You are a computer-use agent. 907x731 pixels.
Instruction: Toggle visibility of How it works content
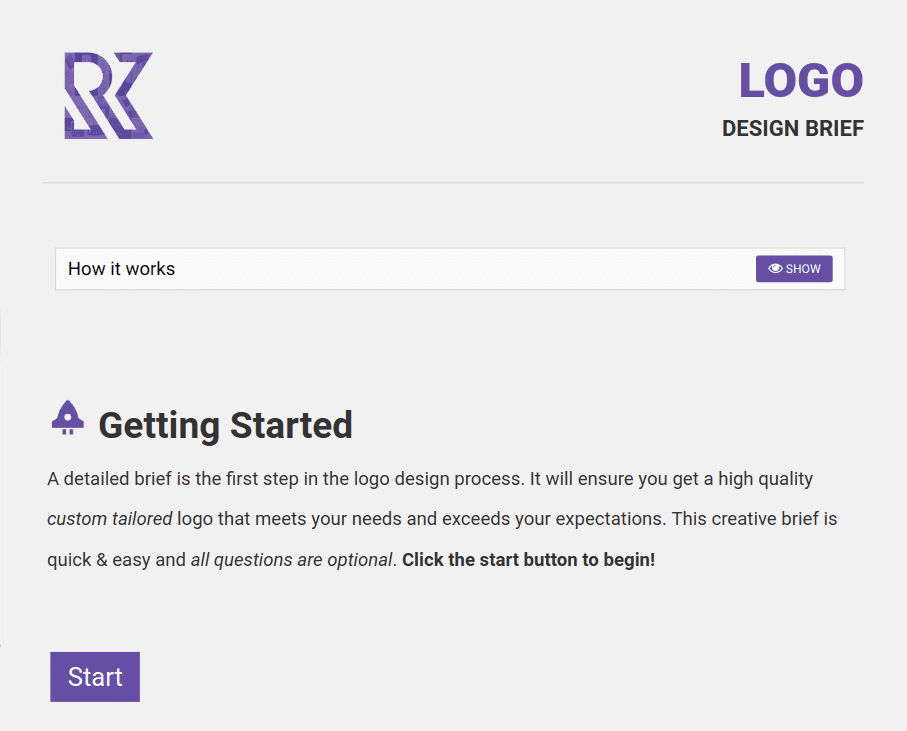[793, 268]
